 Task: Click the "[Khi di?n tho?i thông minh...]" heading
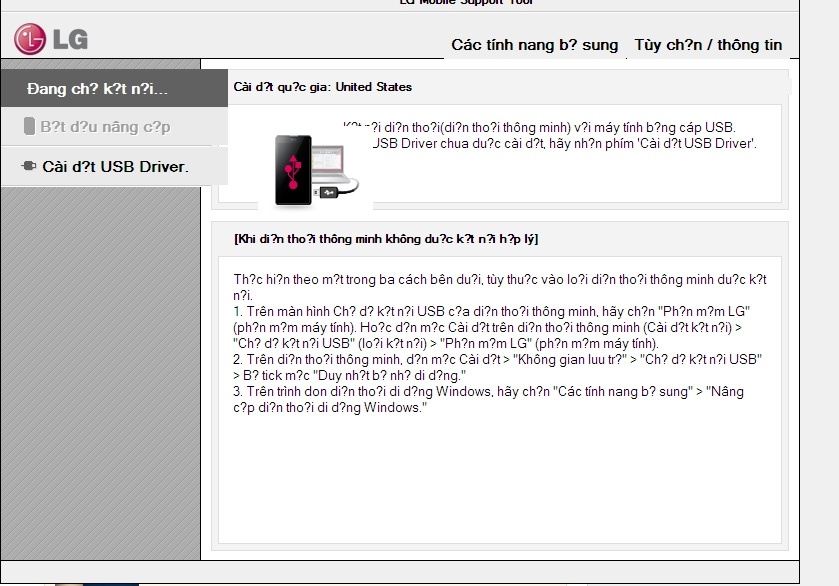click(386, 239)
